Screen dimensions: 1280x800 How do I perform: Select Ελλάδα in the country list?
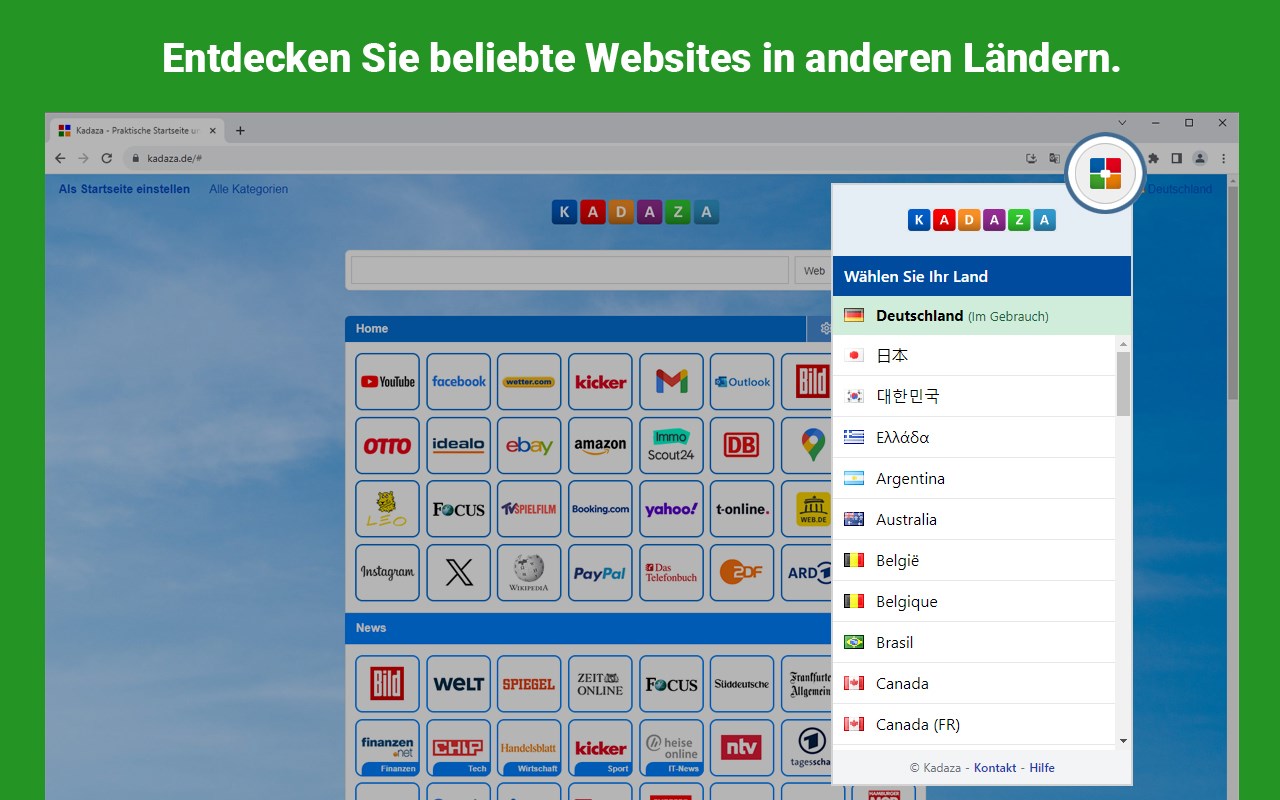974,437
